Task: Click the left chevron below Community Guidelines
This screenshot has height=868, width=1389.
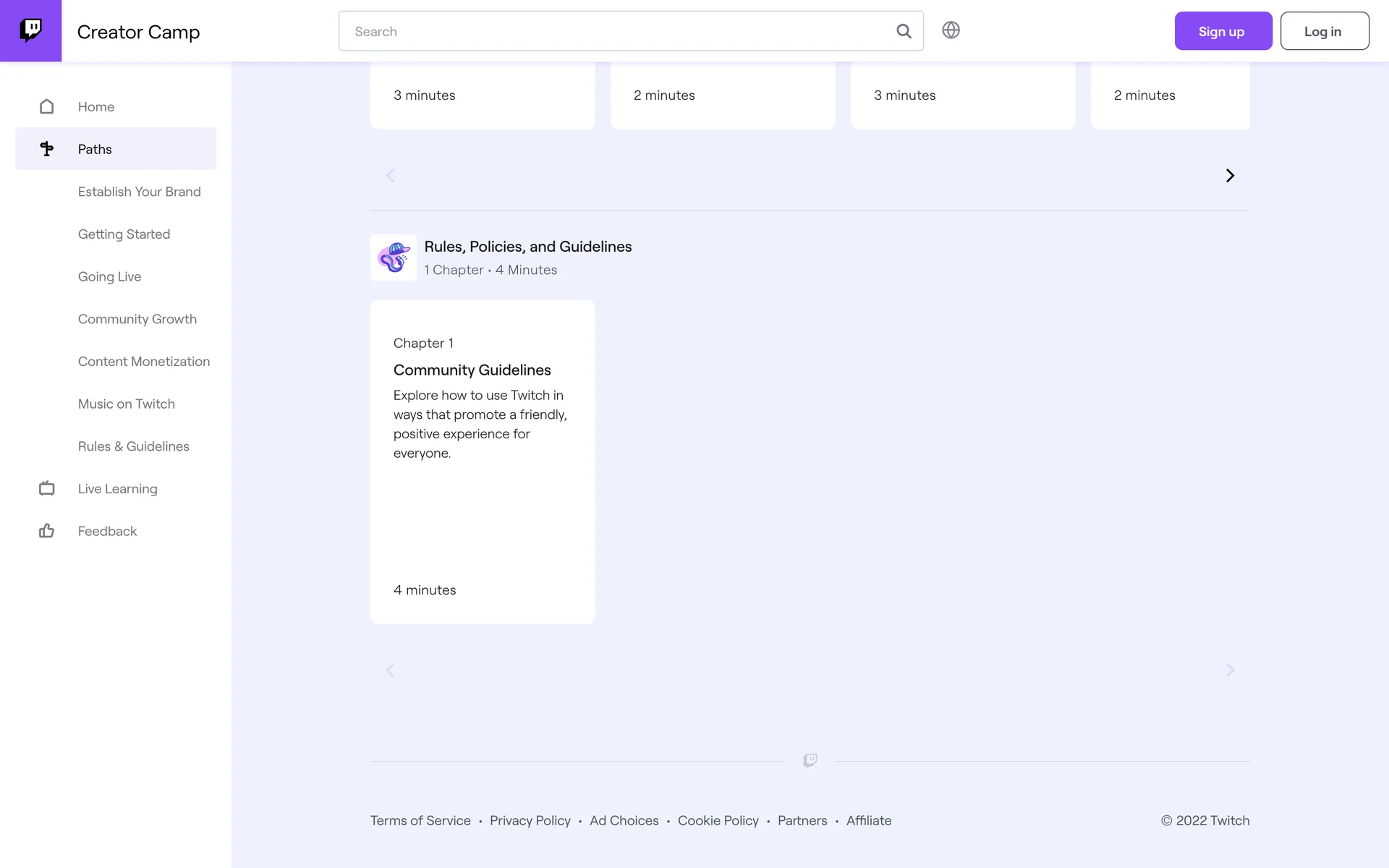Action: (390, 671)
